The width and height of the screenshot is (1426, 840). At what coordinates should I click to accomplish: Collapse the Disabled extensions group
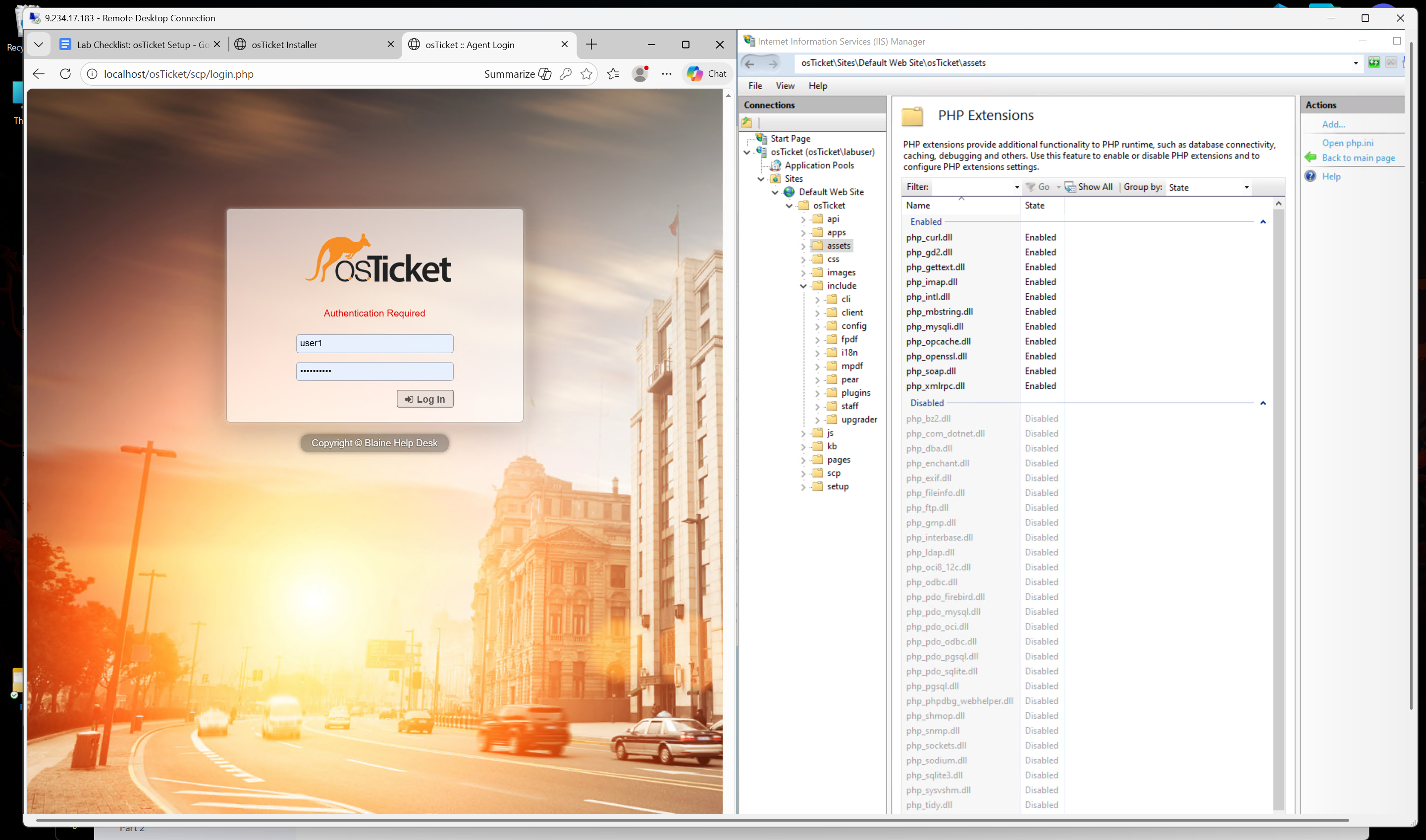(1263, 403)
